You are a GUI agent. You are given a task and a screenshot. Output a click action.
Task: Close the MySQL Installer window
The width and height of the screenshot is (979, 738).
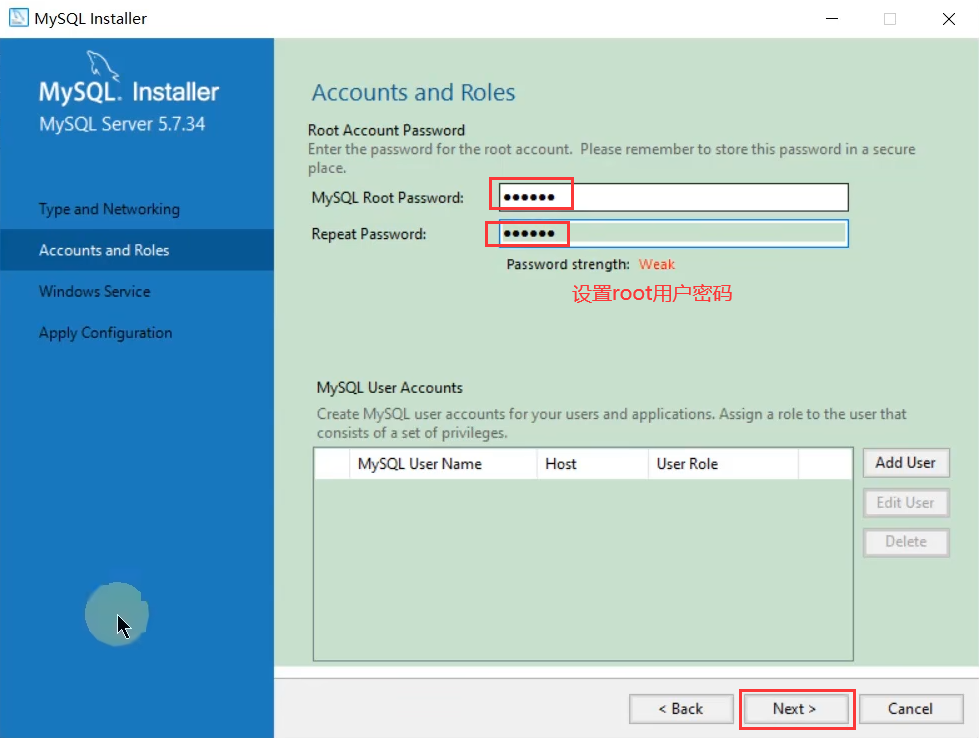click(x=949, y=19)
